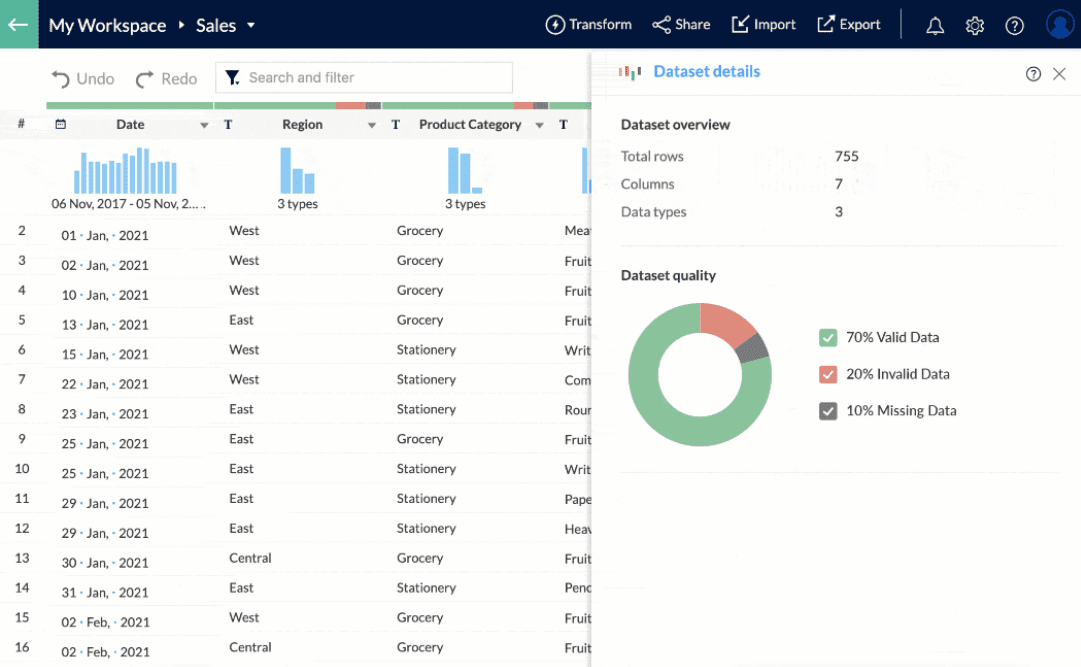Open the user profile avatar

[1059, 25]
